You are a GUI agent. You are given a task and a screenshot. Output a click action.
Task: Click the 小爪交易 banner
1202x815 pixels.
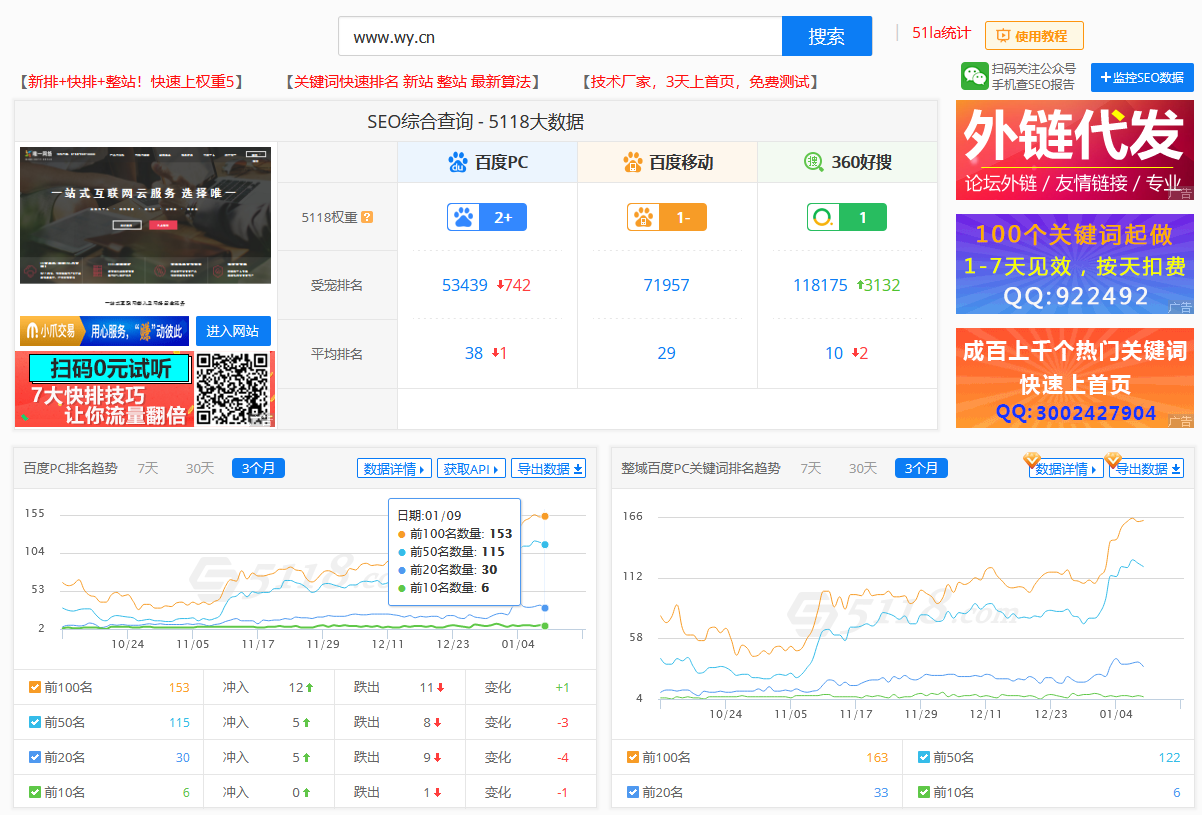pos(104,331)
